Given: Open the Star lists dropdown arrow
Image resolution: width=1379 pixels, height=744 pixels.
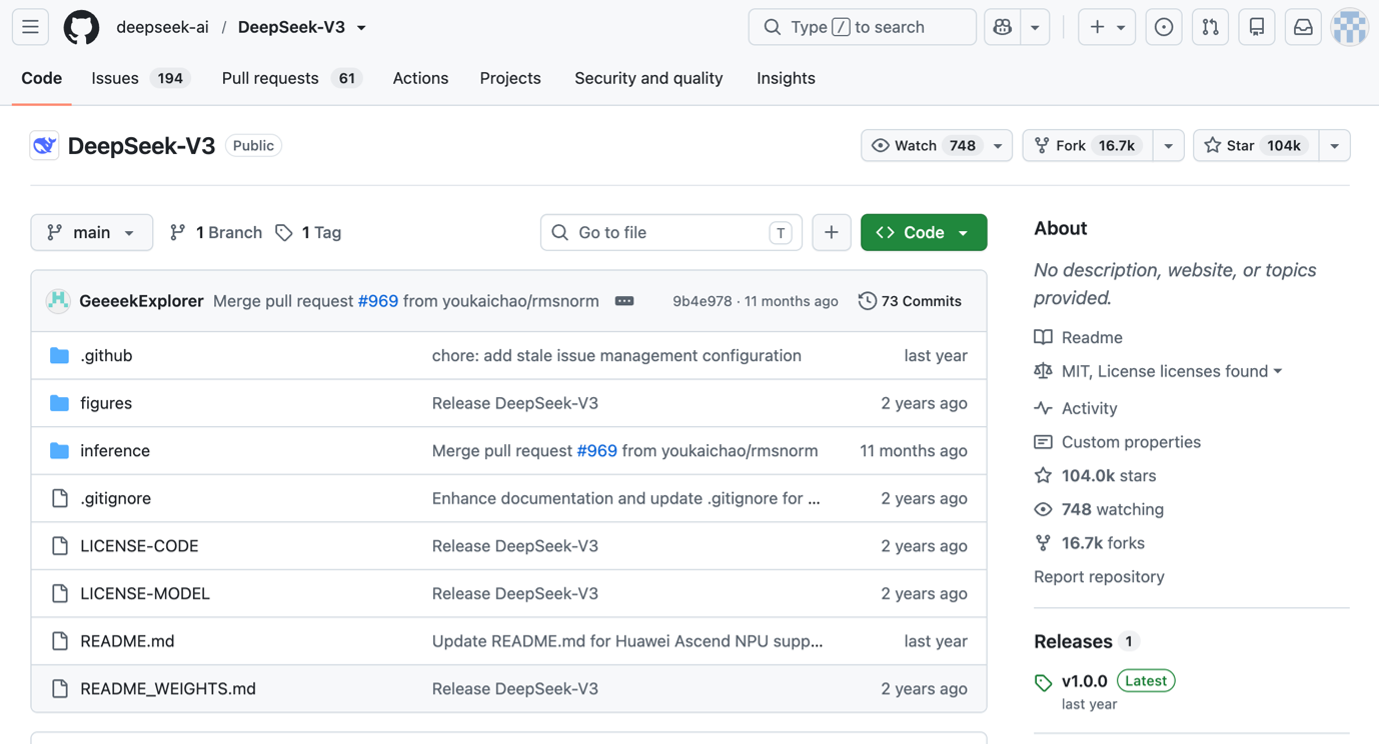Looking at the screenshot, I should click(1334, 145).
